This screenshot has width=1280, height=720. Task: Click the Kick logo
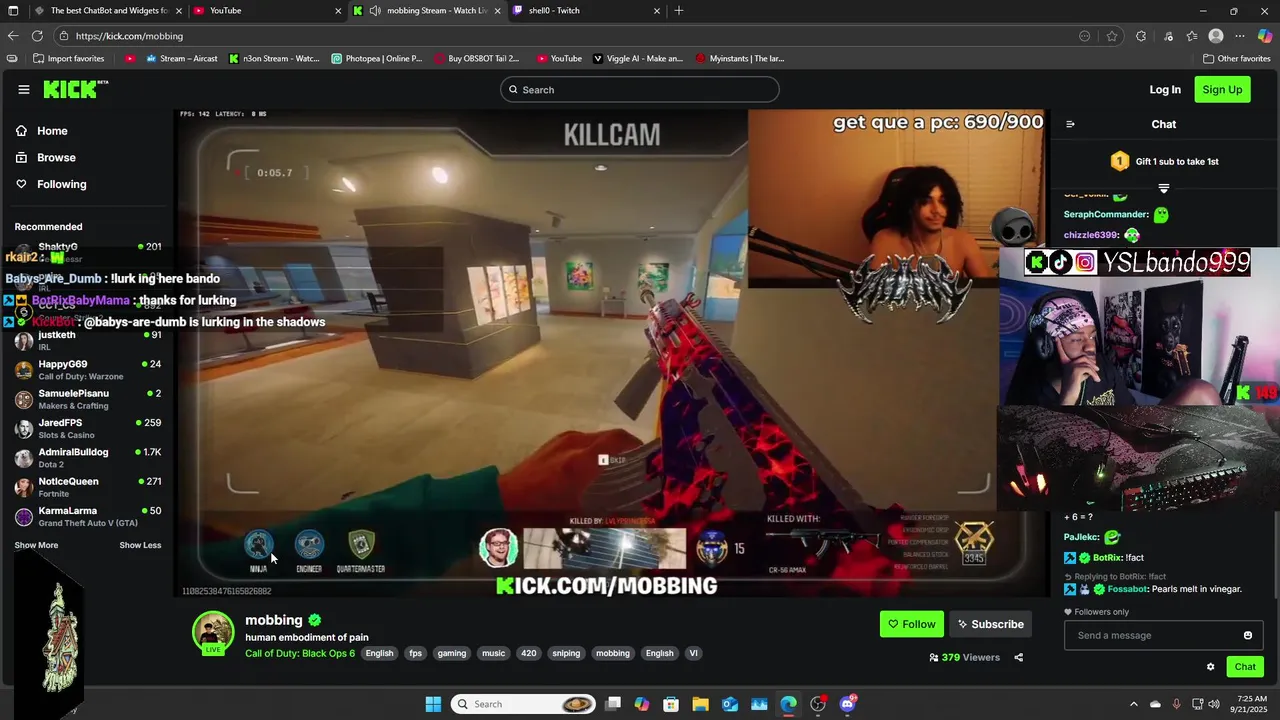pos(75,90)
